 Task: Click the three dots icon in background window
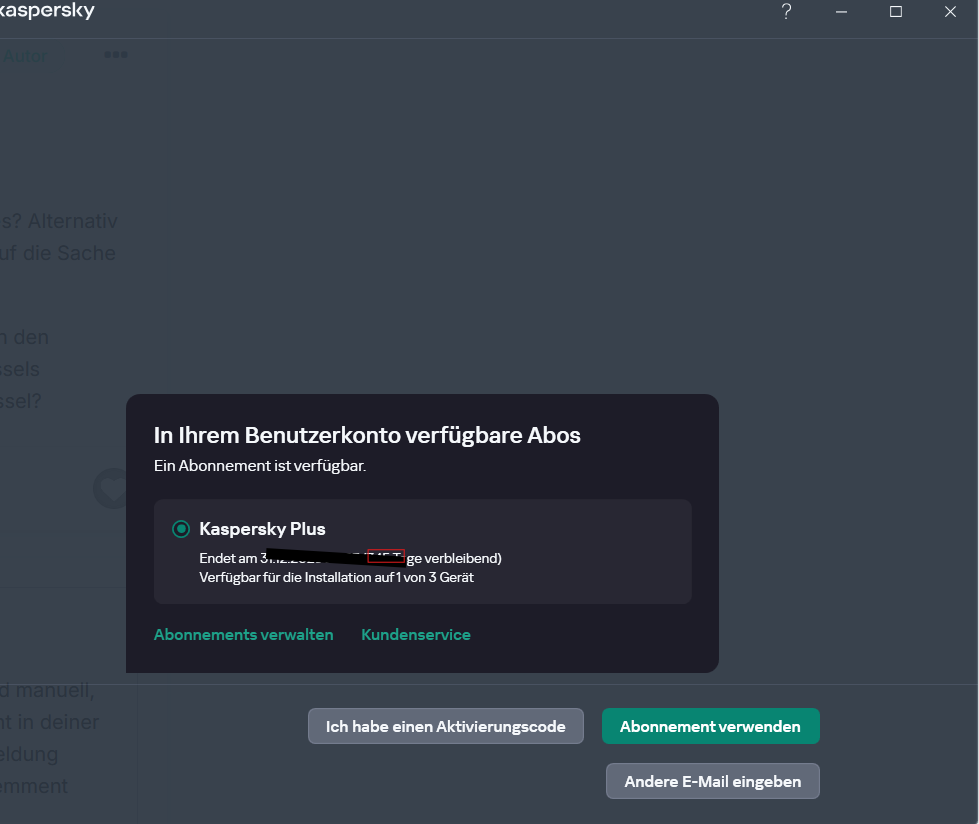[x=116, y=55]
